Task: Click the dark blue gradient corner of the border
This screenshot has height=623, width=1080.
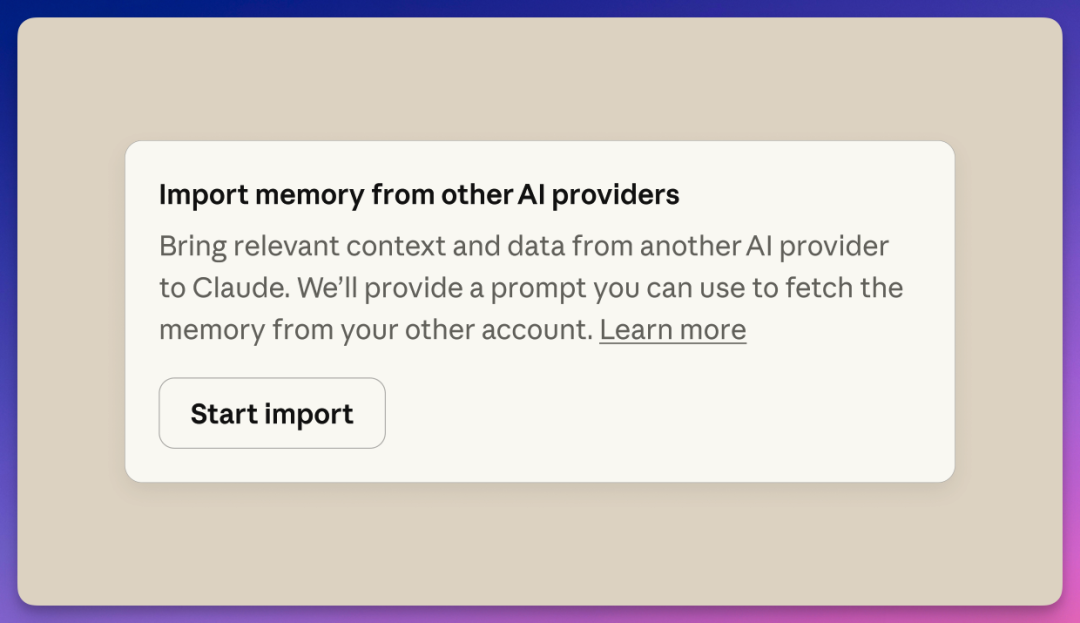Action: (x=8, y=8)
